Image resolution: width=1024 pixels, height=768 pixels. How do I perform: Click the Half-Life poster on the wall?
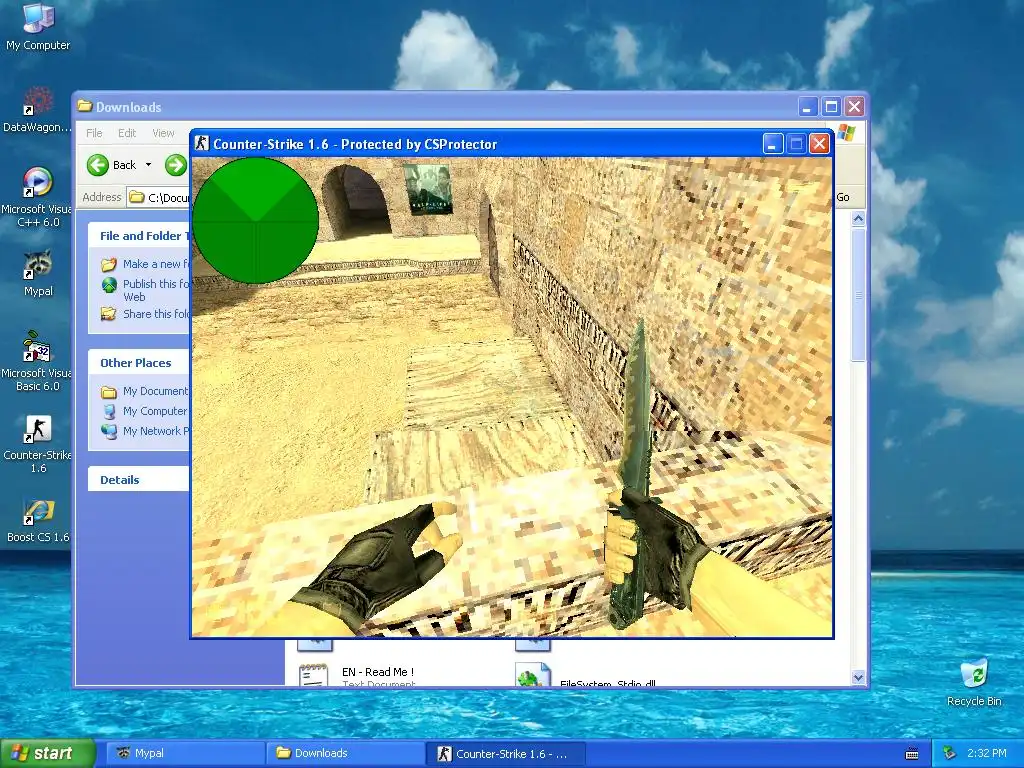pos(427,189)
